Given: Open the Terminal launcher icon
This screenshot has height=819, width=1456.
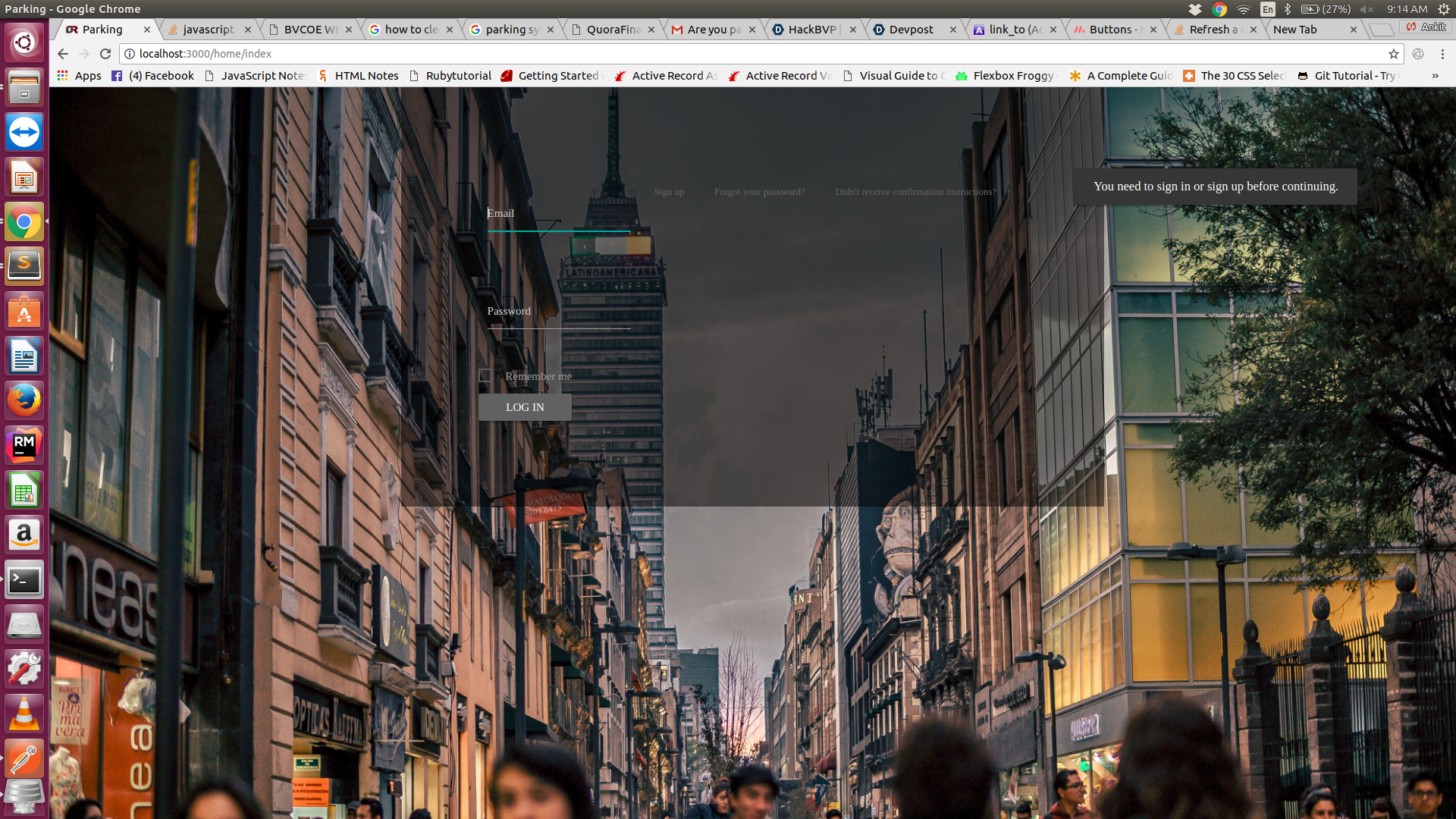Looking at the screenshot, I should pos(24,581).
